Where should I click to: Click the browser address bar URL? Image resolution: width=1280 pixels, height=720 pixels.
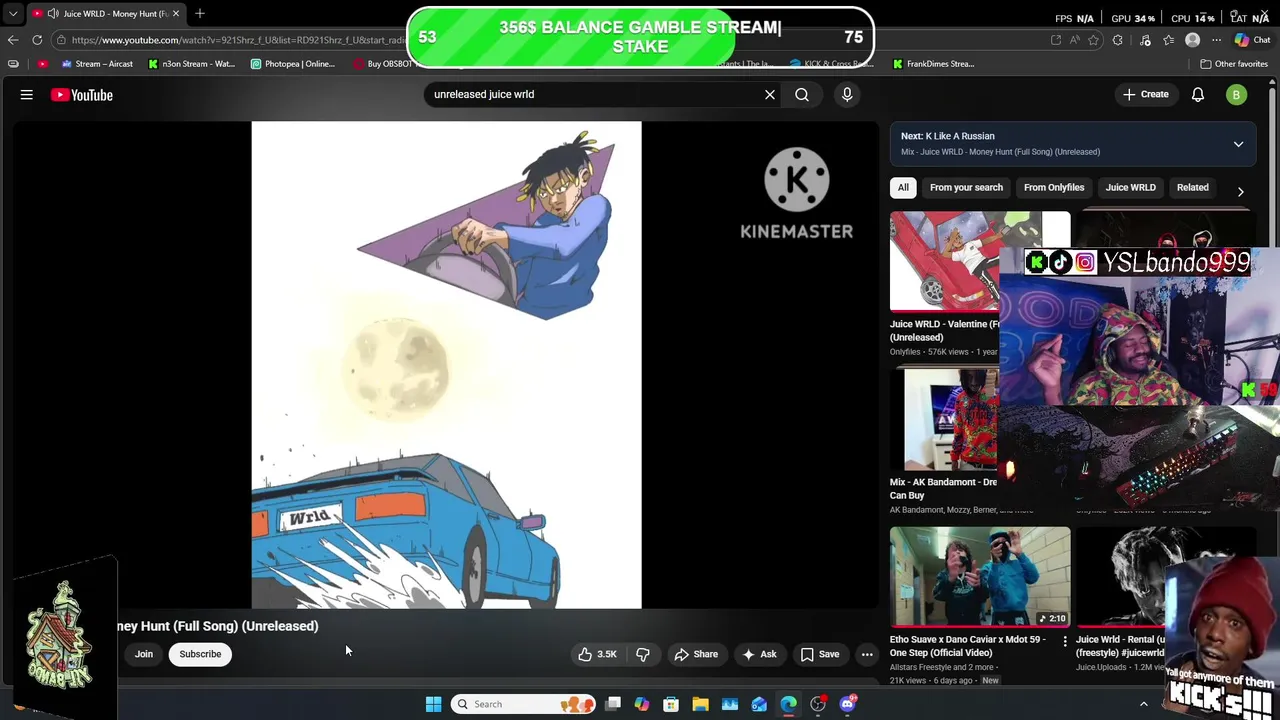(x=238, y=40)
